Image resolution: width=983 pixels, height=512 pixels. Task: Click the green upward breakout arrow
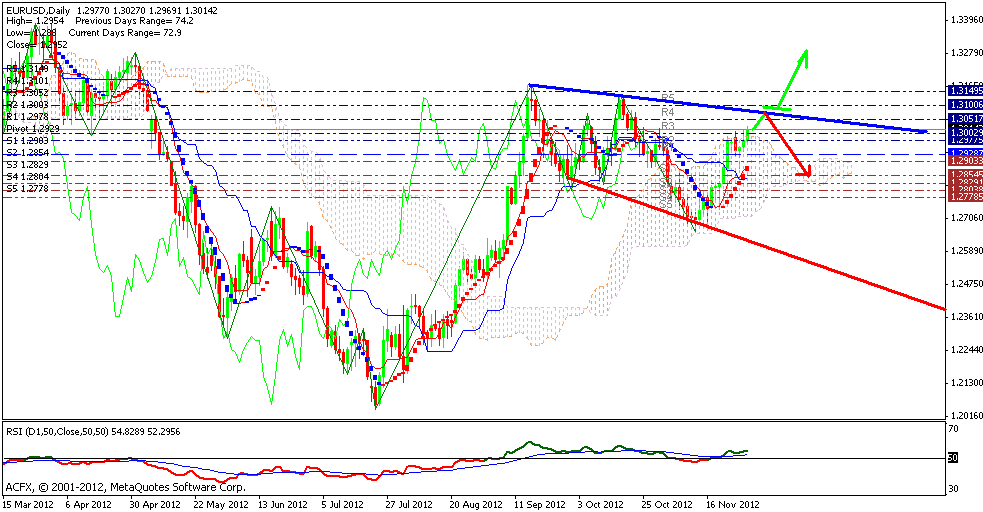[x=795, y=78]
